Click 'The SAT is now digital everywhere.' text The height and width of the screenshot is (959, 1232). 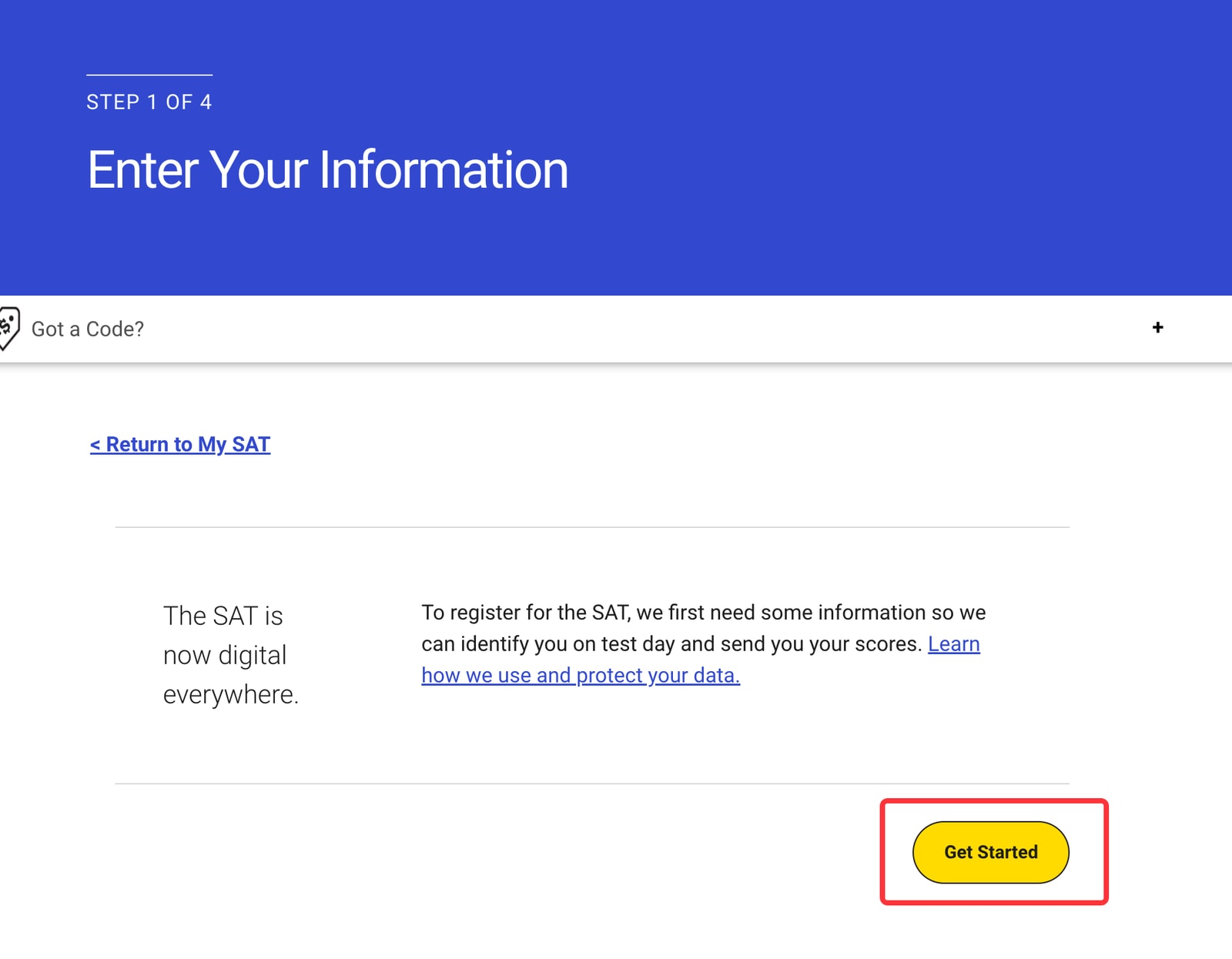pyautogui.click(x=231, y=655)
